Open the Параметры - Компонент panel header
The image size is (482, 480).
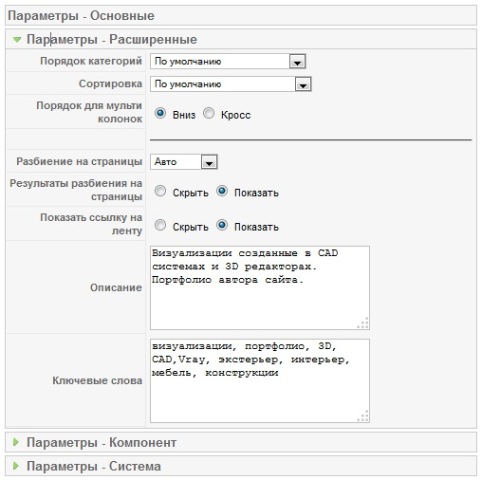241,443
